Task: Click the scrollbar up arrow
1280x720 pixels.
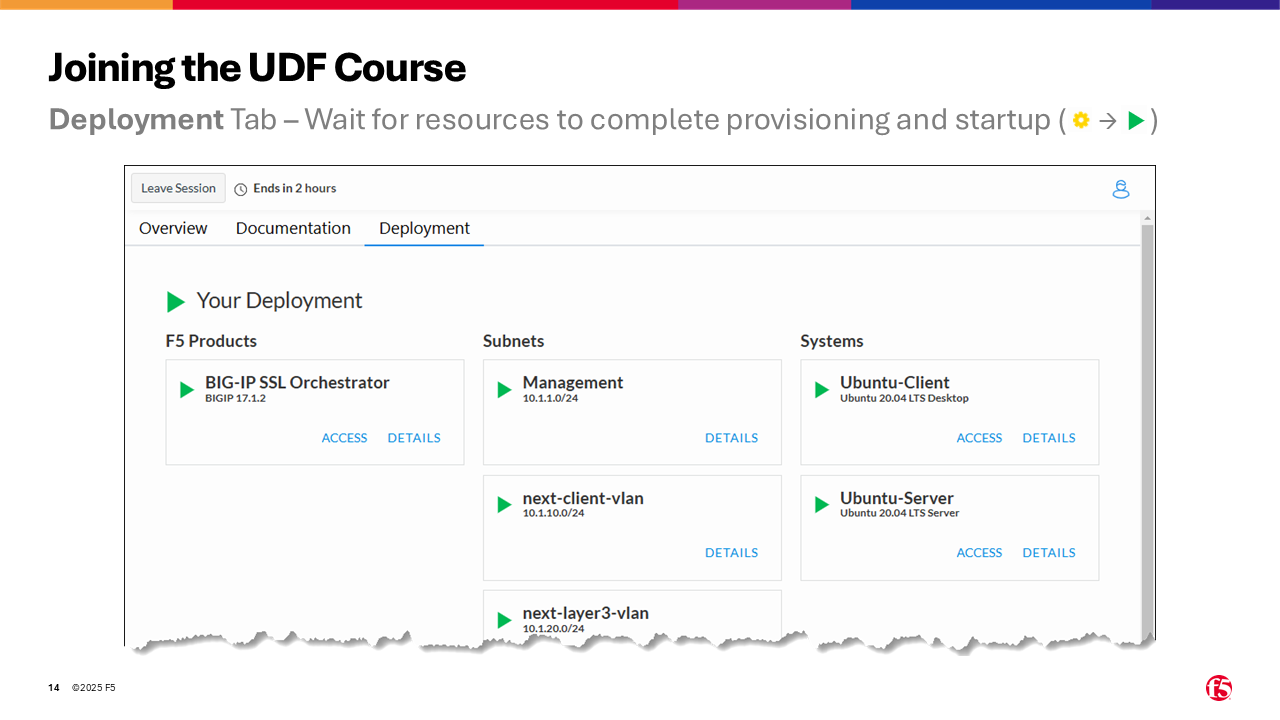Action: (1147, 218)
